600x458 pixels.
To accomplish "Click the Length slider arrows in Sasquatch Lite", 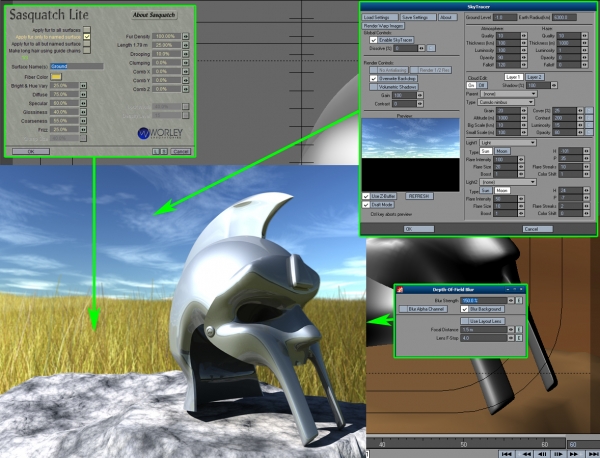I will 186,45.
